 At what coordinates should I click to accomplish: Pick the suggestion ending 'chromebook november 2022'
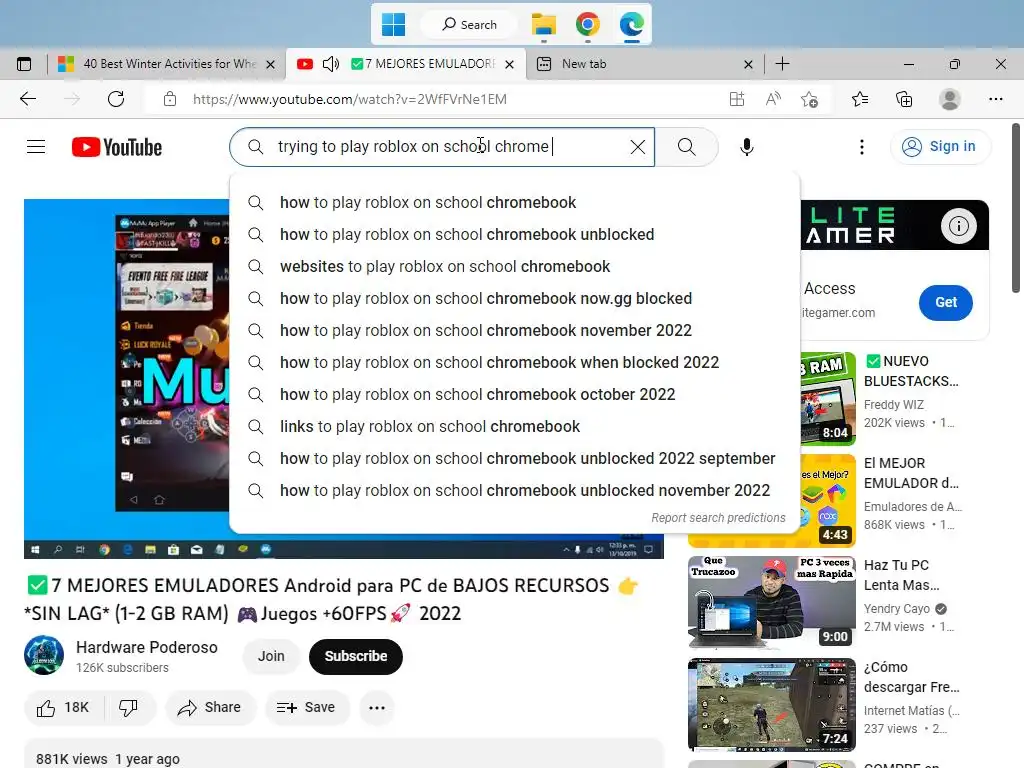tap(515, 330)
